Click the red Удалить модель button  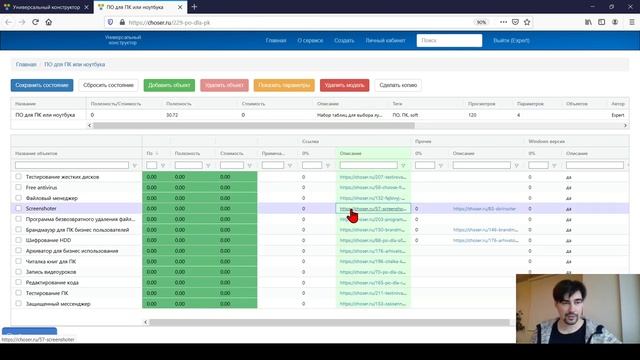(x=344, y=85)
